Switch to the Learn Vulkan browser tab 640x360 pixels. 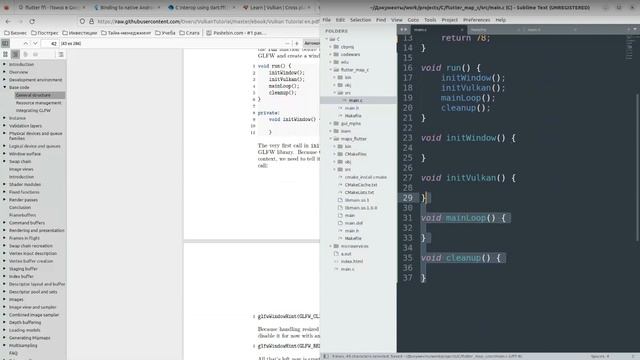tap(276, 7)
